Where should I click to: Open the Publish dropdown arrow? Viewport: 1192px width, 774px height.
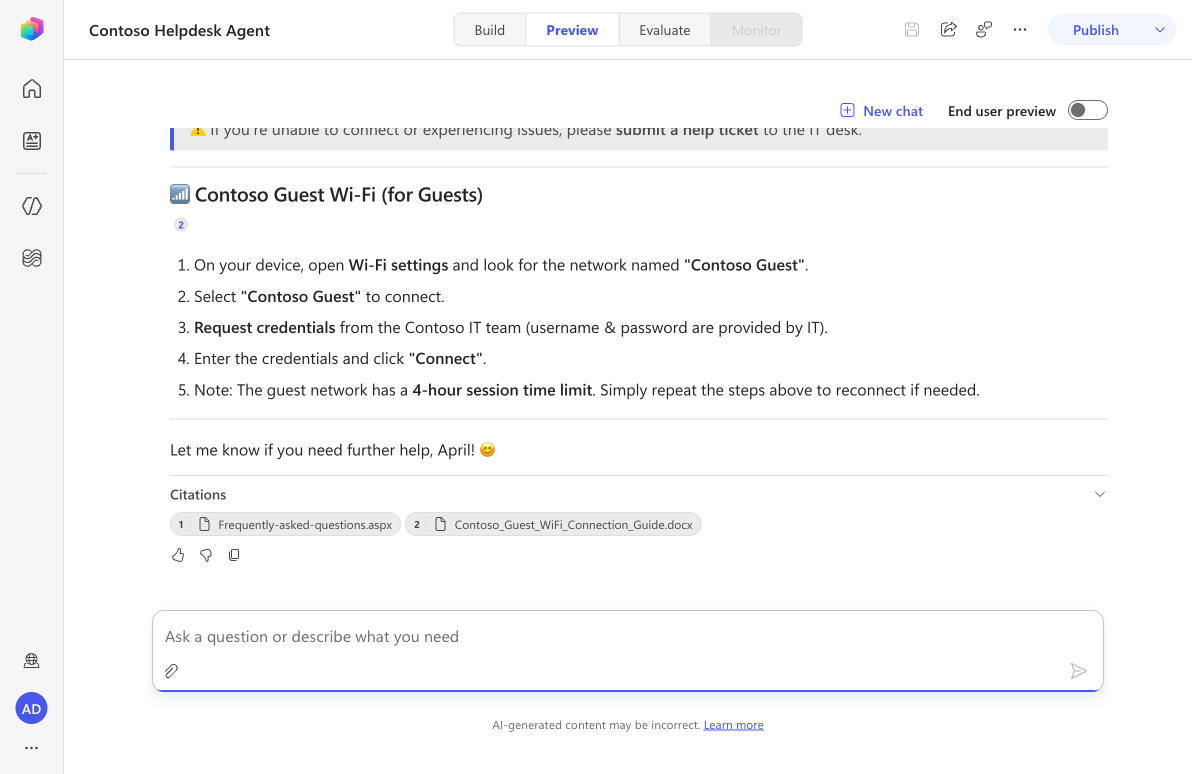click(x=1159, y=30)
